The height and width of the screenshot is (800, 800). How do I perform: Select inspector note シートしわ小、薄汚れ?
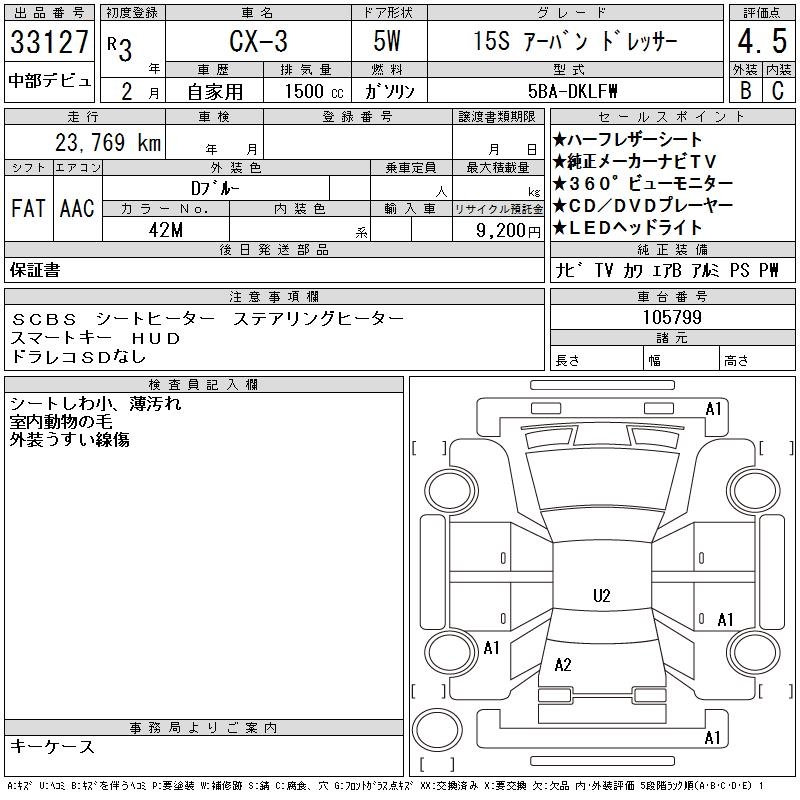pyautogui.click(x=95, y=404)
